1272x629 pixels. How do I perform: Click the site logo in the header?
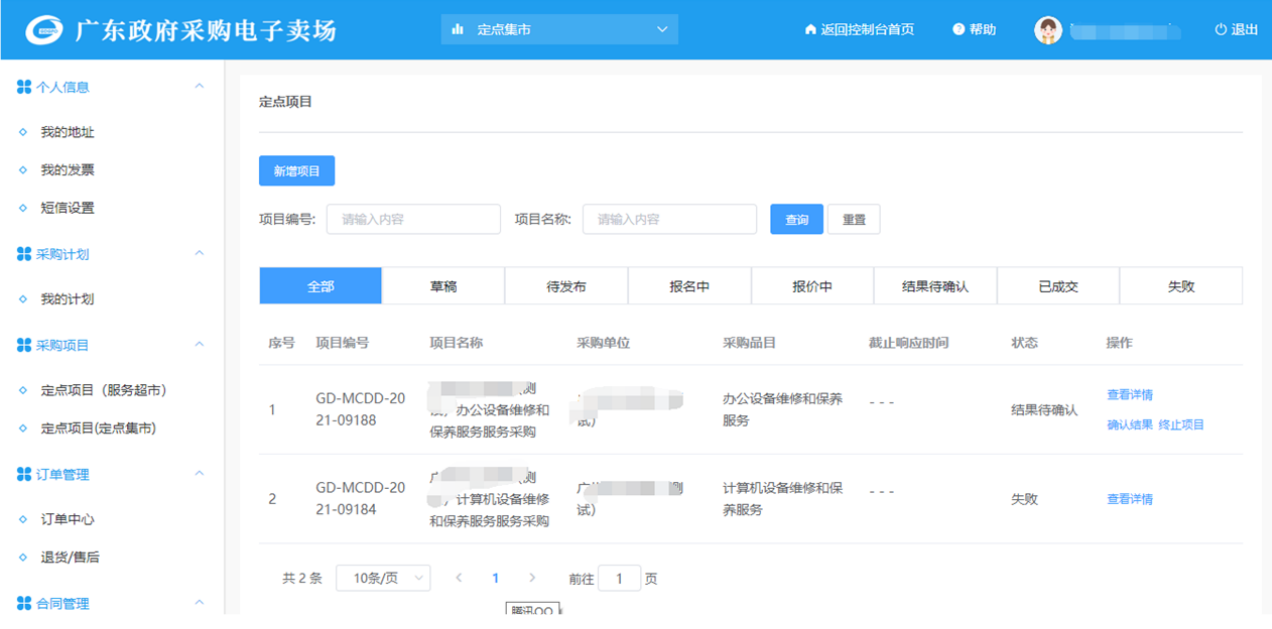(x=44, y=30)
